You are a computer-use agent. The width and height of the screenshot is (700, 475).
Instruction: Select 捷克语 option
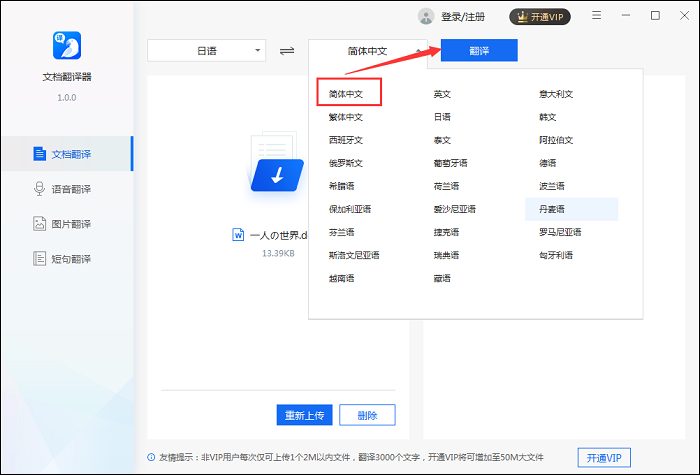446,232
